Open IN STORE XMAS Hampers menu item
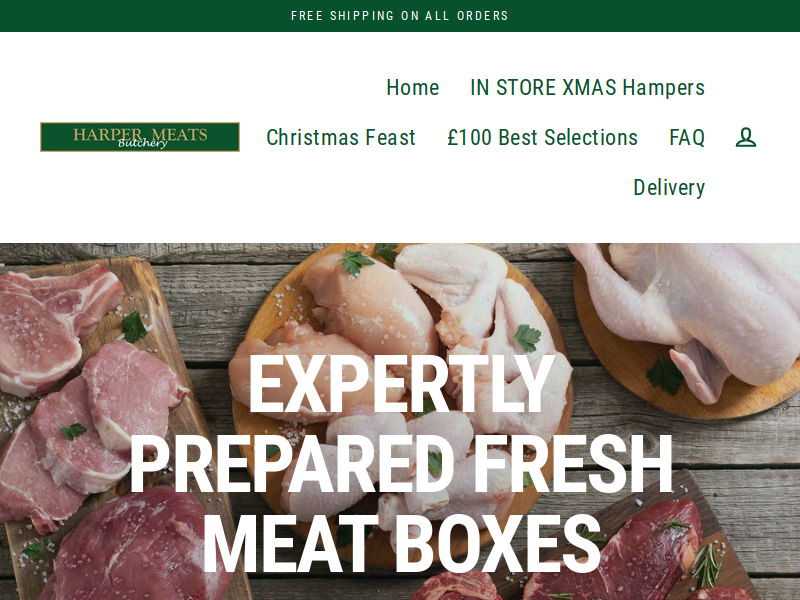Viewport: 800px width, 600px height. (587, 87)
